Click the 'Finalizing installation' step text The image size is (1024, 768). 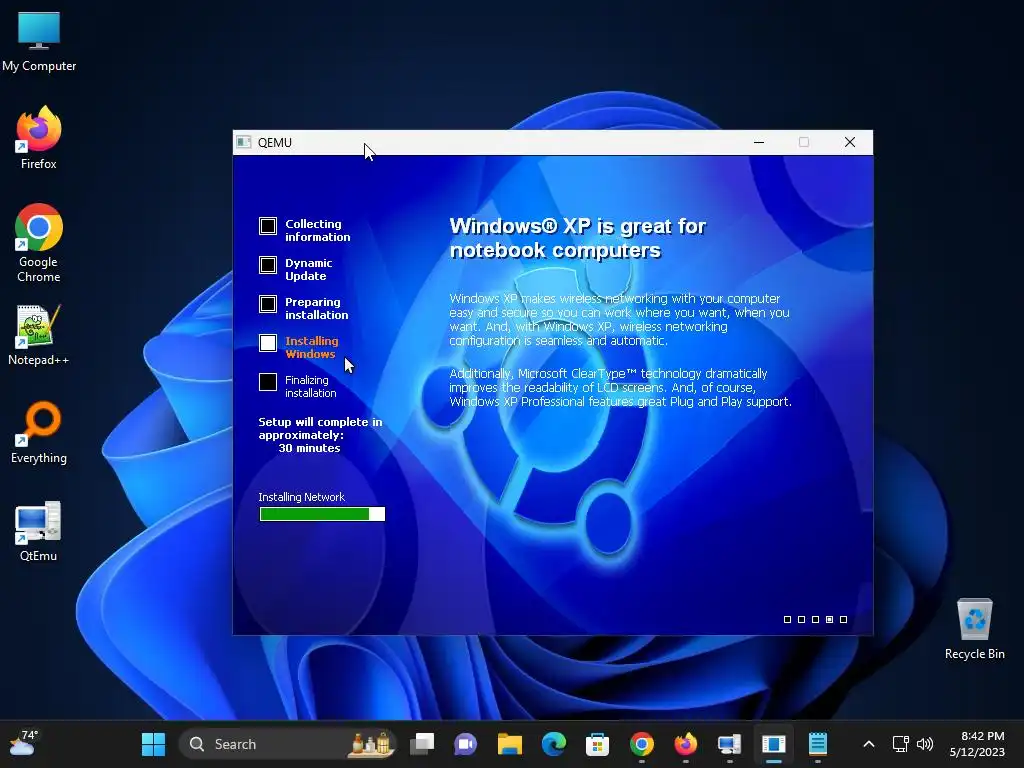(x=311, y=387)
